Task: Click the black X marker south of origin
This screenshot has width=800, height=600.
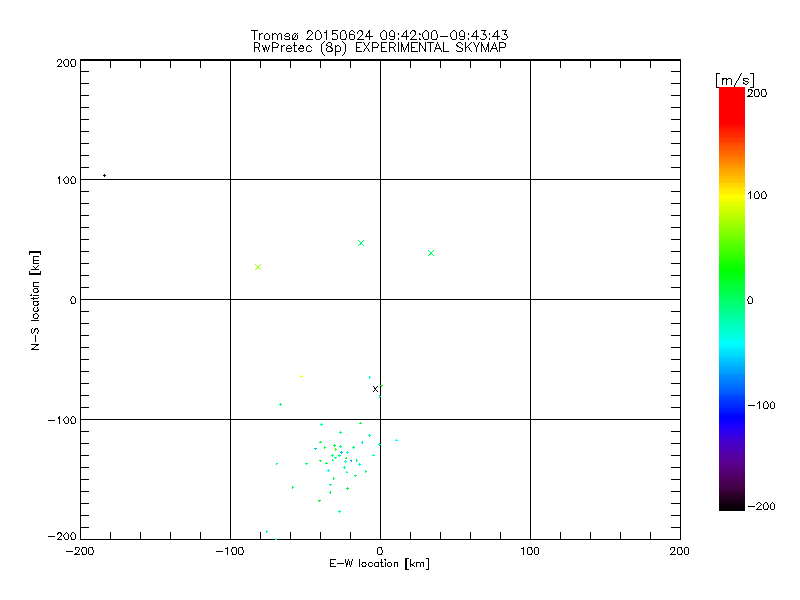Action: pyautogui.click(x=375, y=389)
